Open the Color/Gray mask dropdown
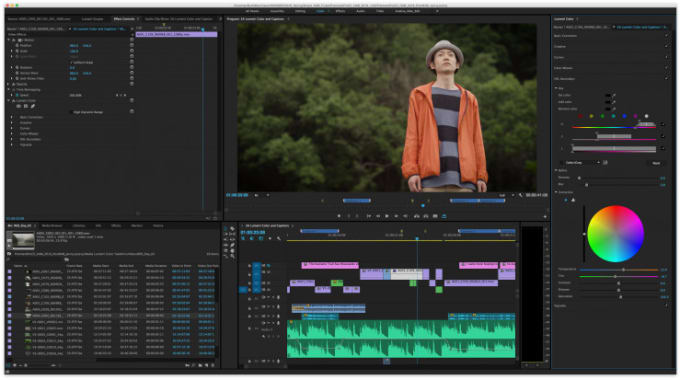 pos(581,163)
